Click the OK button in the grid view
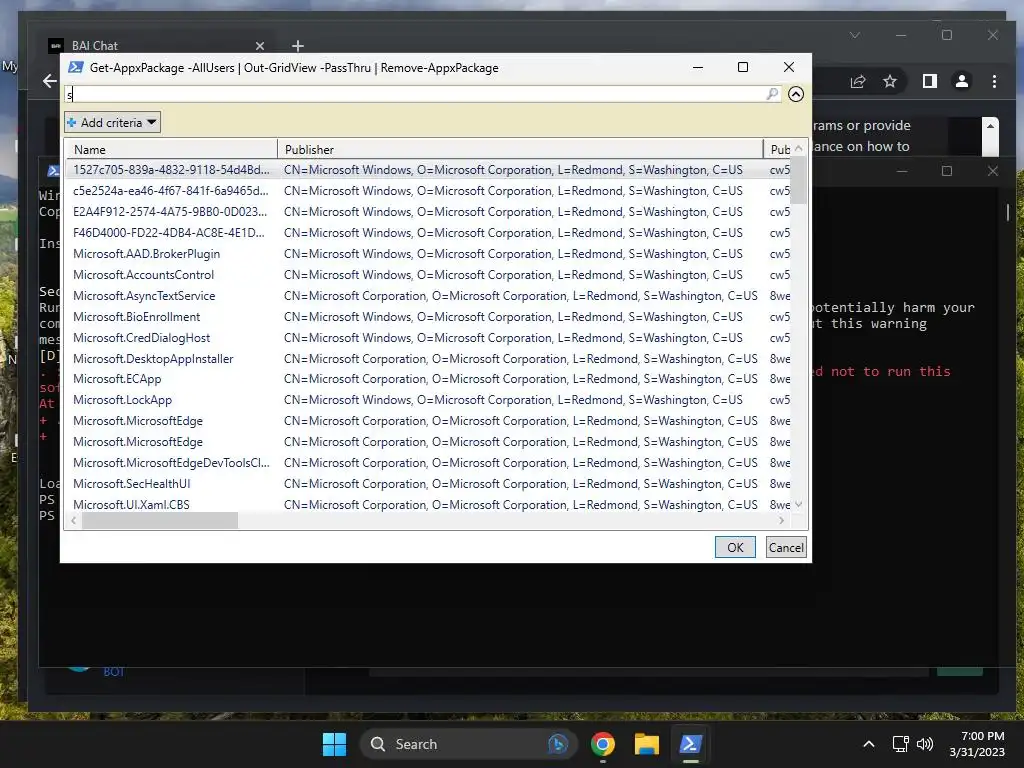This screenshot has height=768, width=1024. (x=735, y=547)
